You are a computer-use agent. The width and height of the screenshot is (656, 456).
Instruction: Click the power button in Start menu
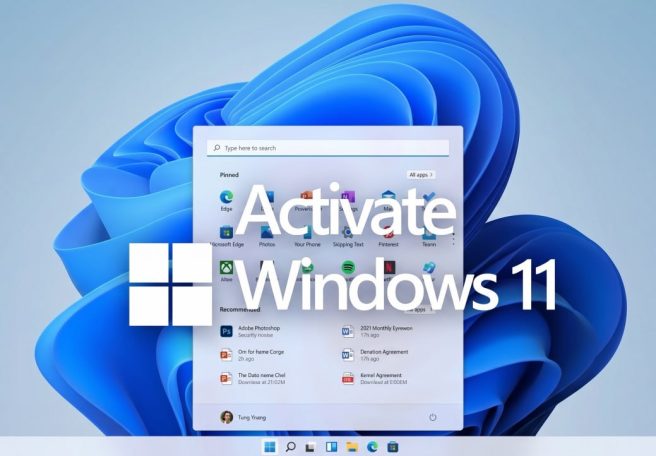point(433,417)
